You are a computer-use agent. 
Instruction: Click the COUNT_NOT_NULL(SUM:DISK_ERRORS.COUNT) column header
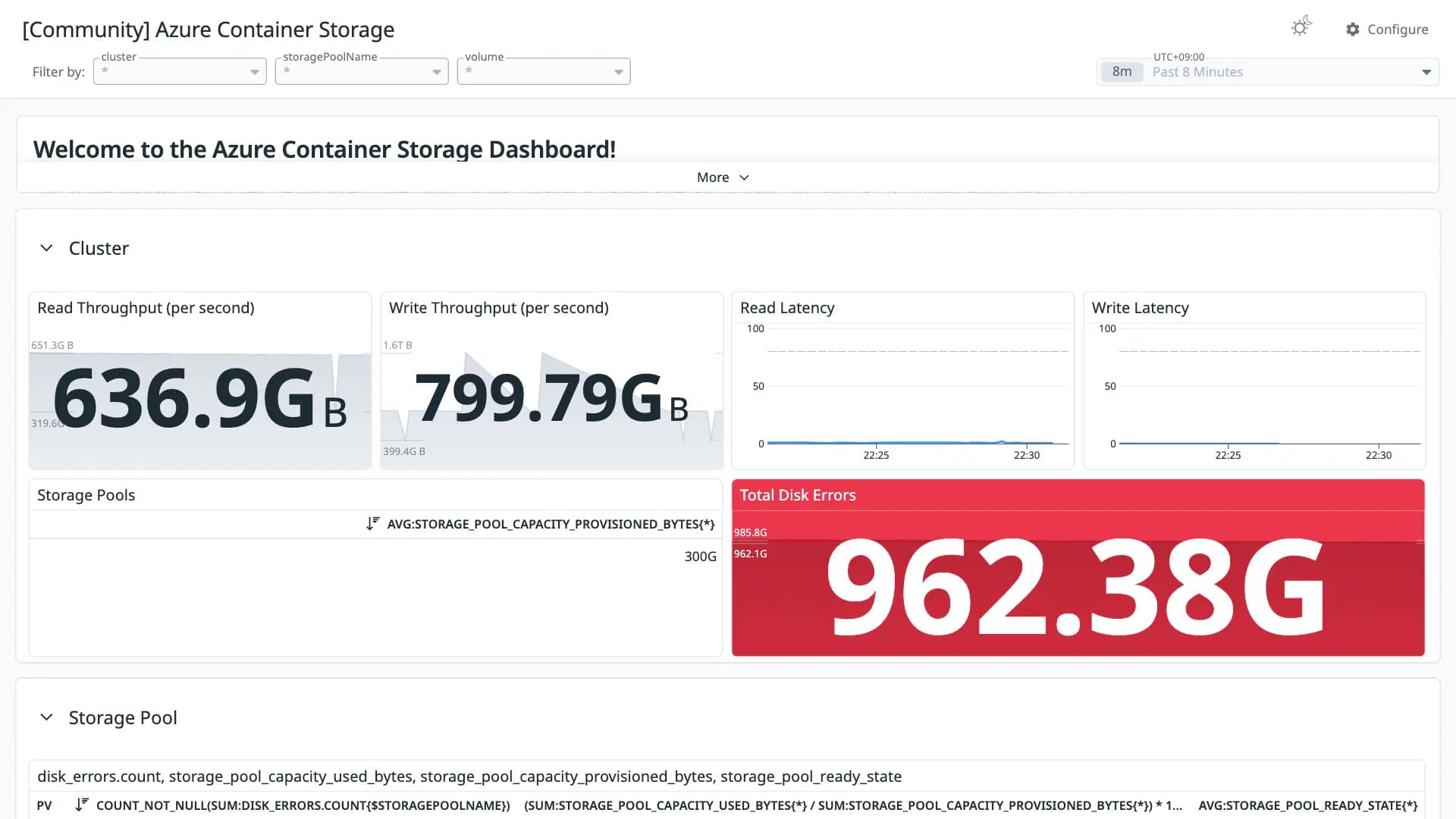(303, 805)
